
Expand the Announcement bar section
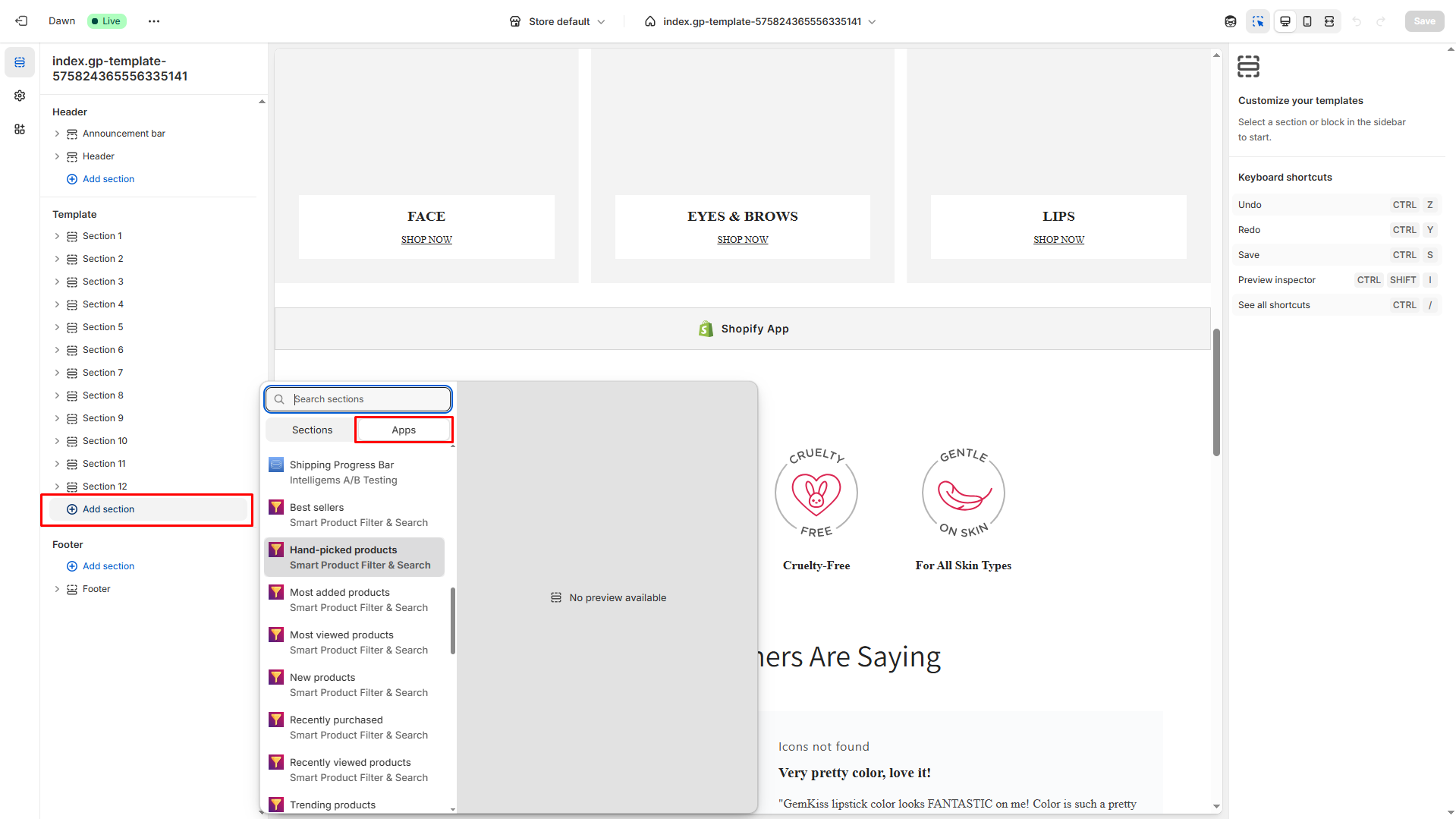coord(57,134)
